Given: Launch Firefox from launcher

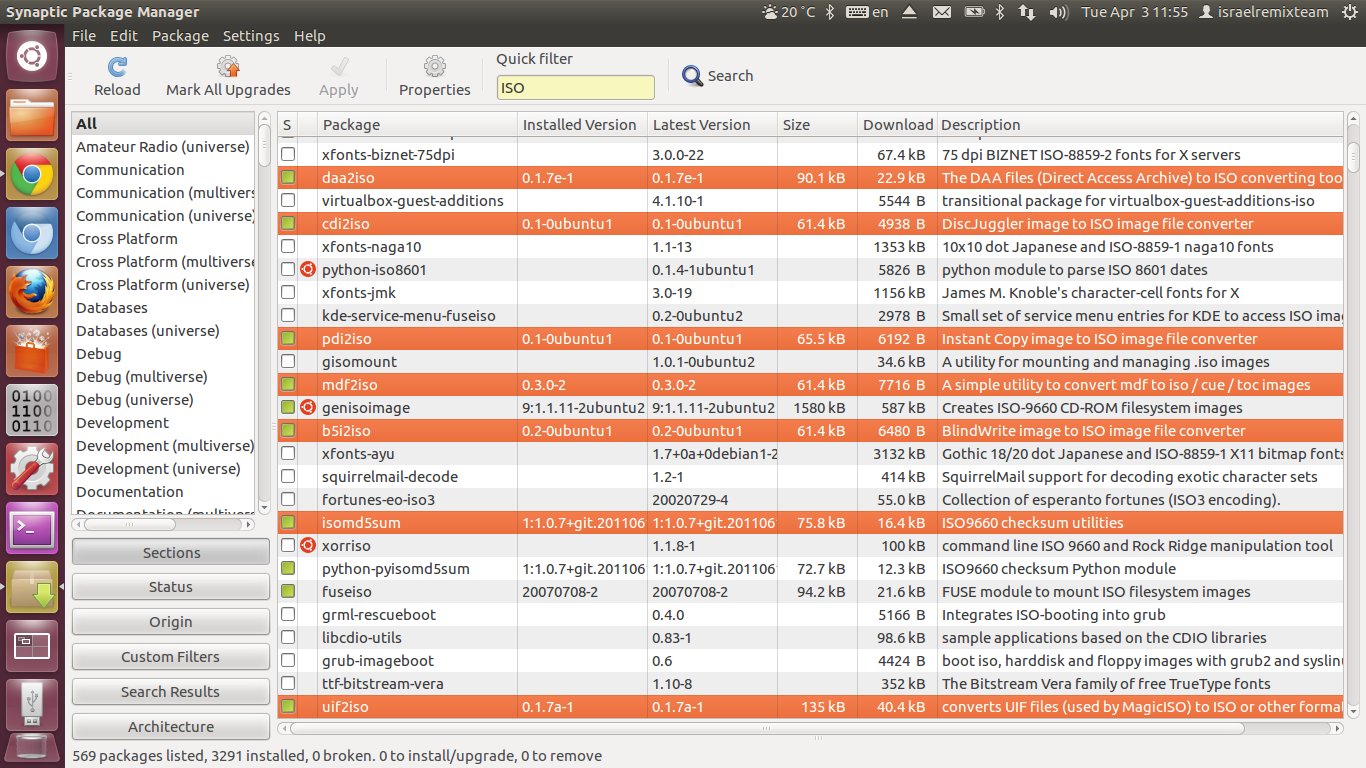Looking at the screenshot, I should click(x=32, y=293).
